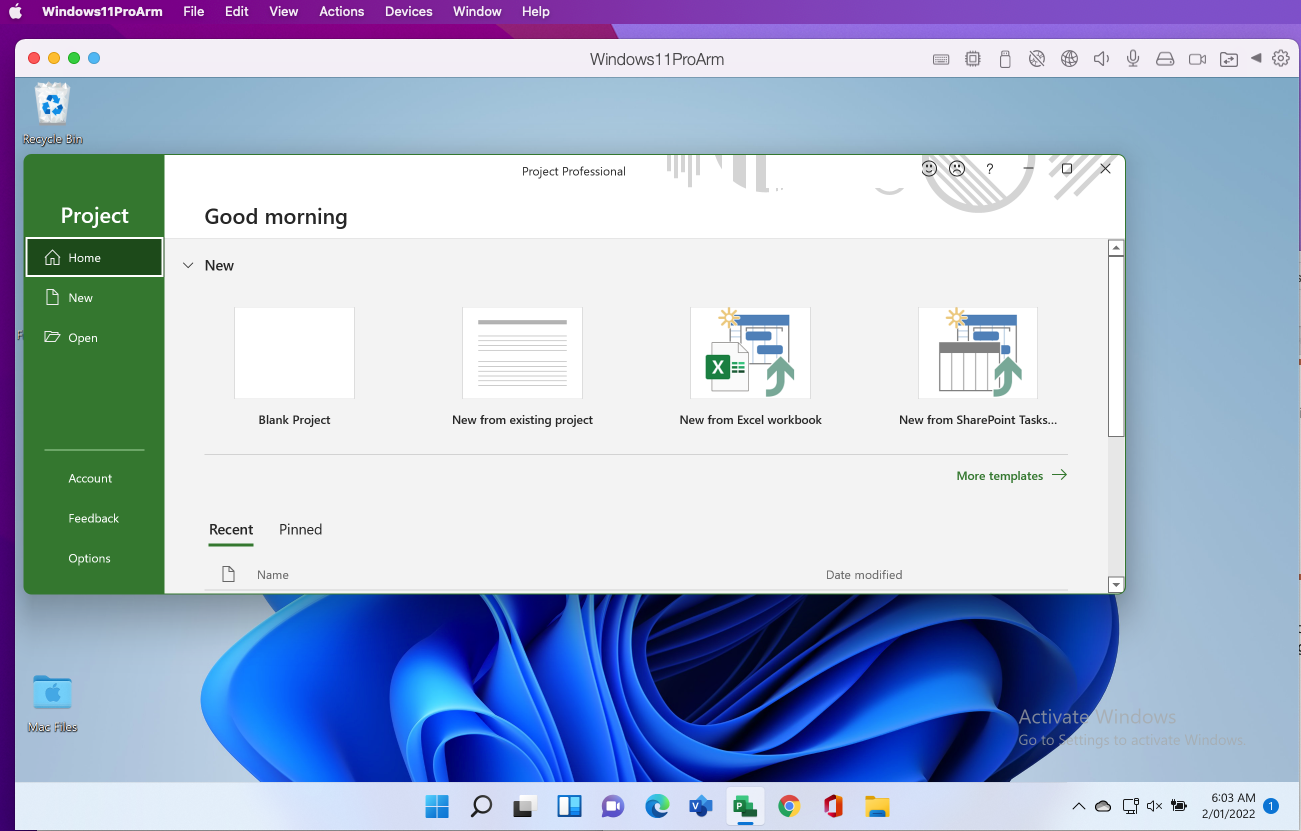
Task: Launch Google Chrome from the taskbar
Action: [x=789, y=806]
